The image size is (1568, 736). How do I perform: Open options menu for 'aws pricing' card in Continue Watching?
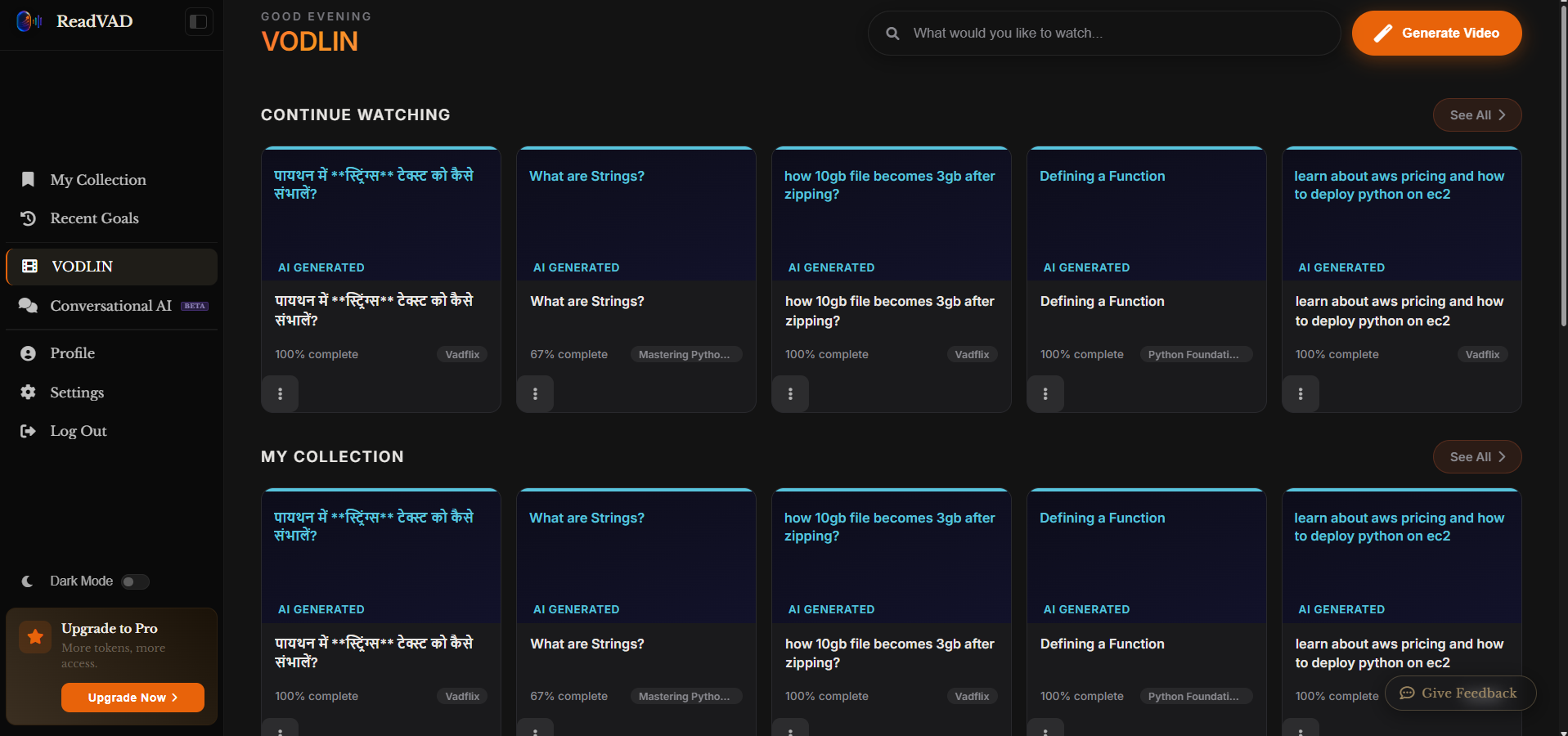1301,393
